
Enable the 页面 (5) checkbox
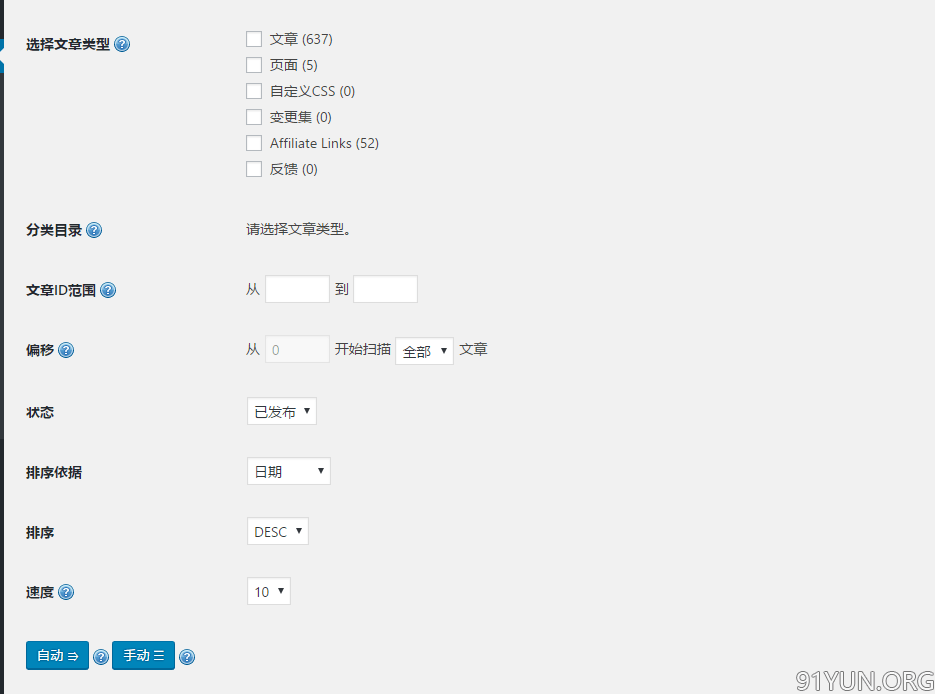coord(254,65)
